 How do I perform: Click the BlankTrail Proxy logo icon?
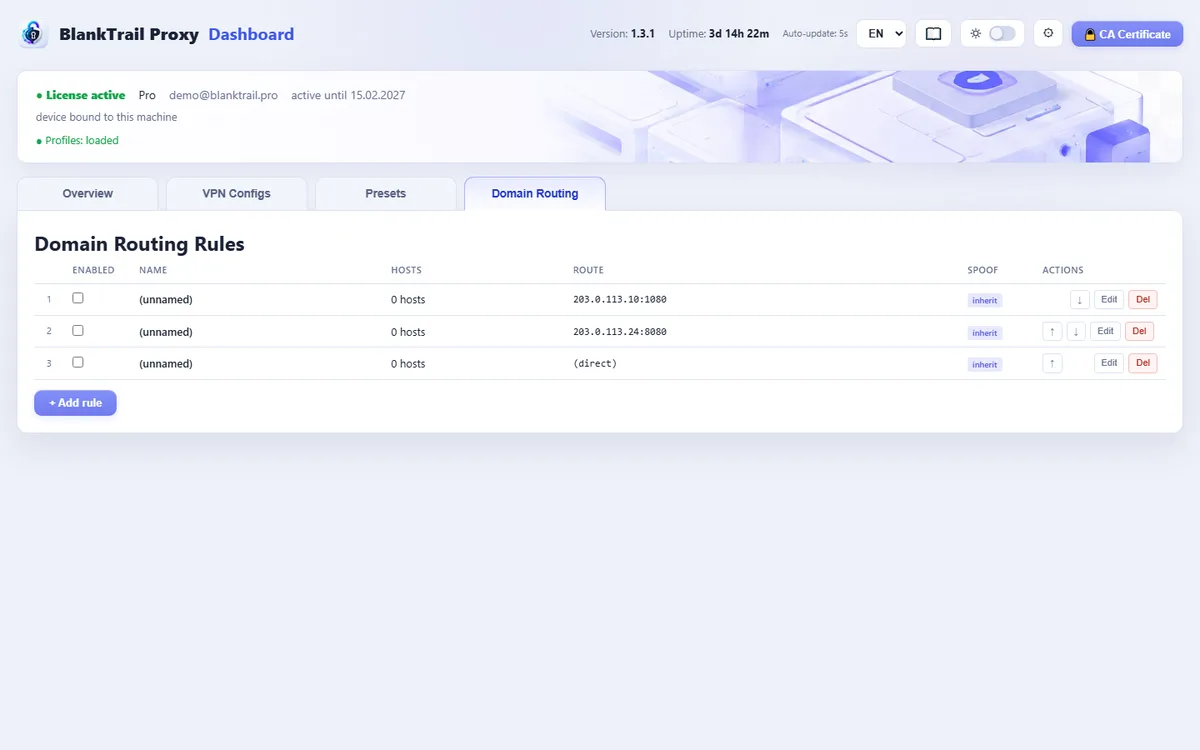(x=33, y=34)
